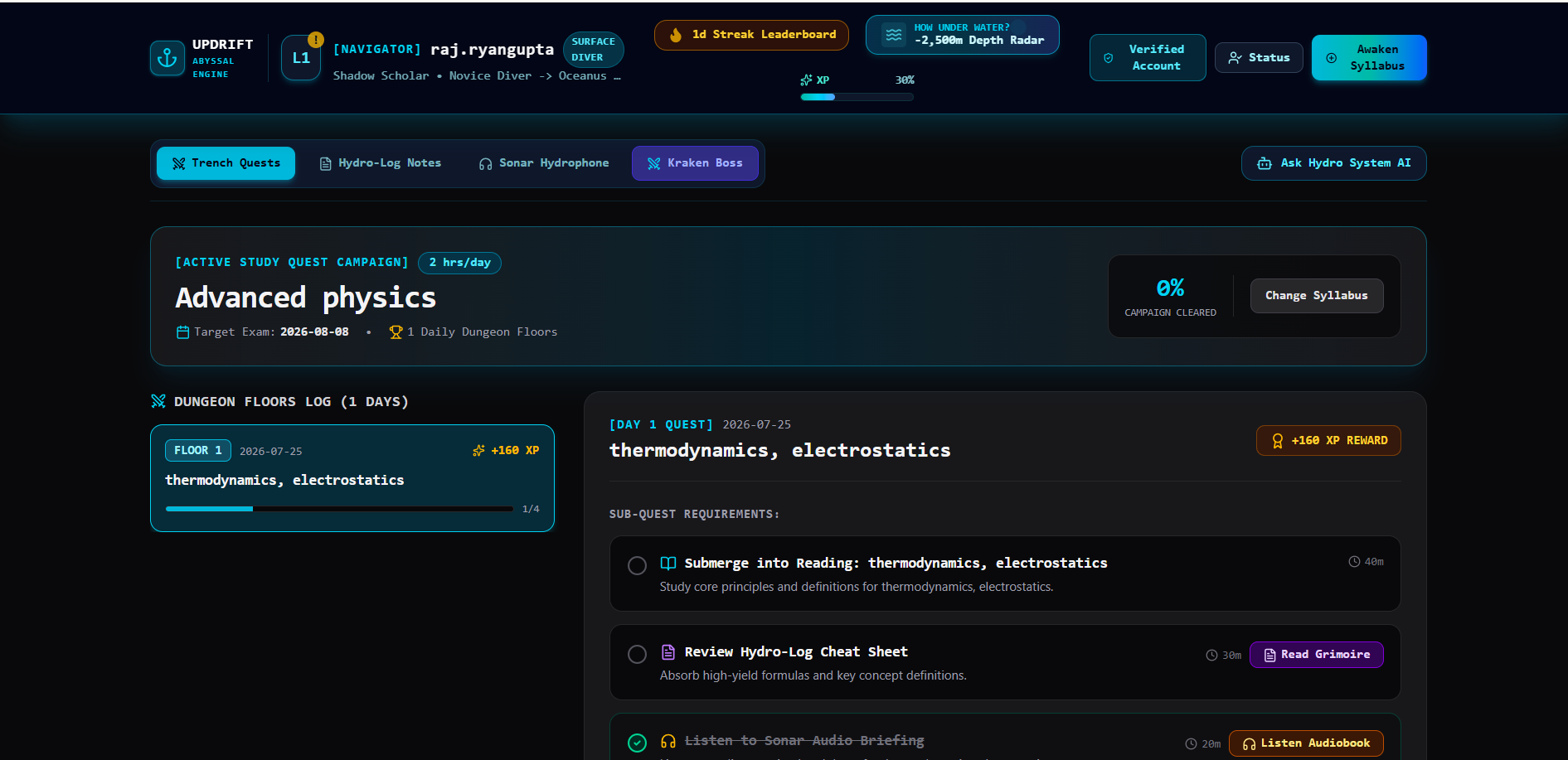Switch to Hydro-Log Notes tab
The height and width of the screenshot is (760, 1568).
click(x=381, y=163)
